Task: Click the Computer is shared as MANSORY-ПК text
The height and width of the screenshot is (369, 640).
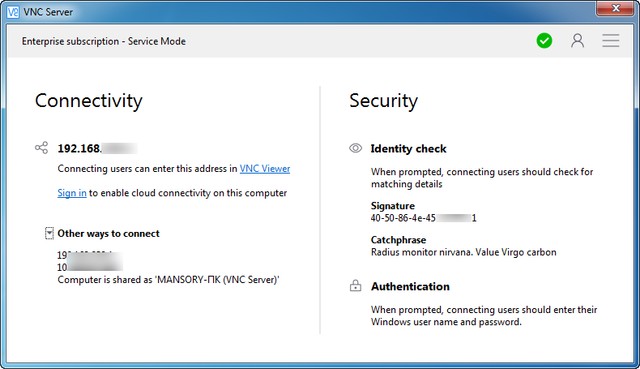Action: tap(168, 280)
